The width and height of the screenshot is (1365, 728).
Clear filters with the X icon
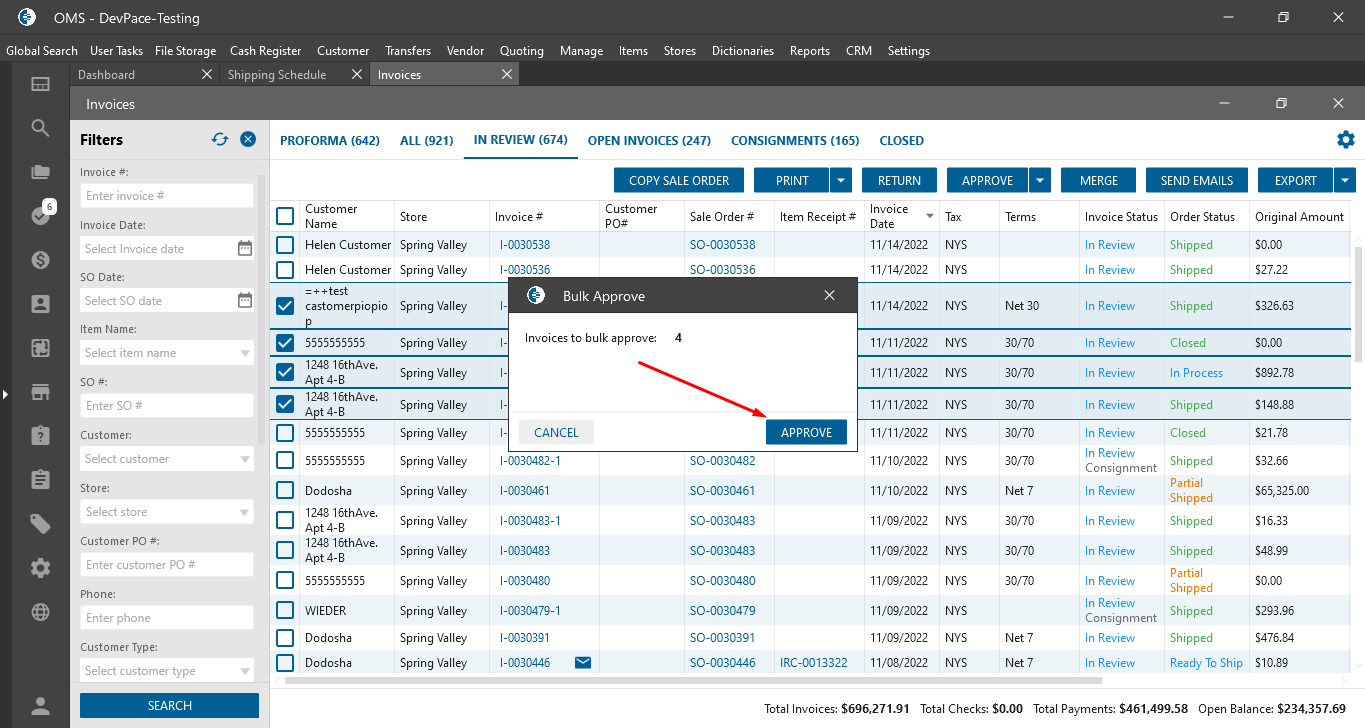248,140
